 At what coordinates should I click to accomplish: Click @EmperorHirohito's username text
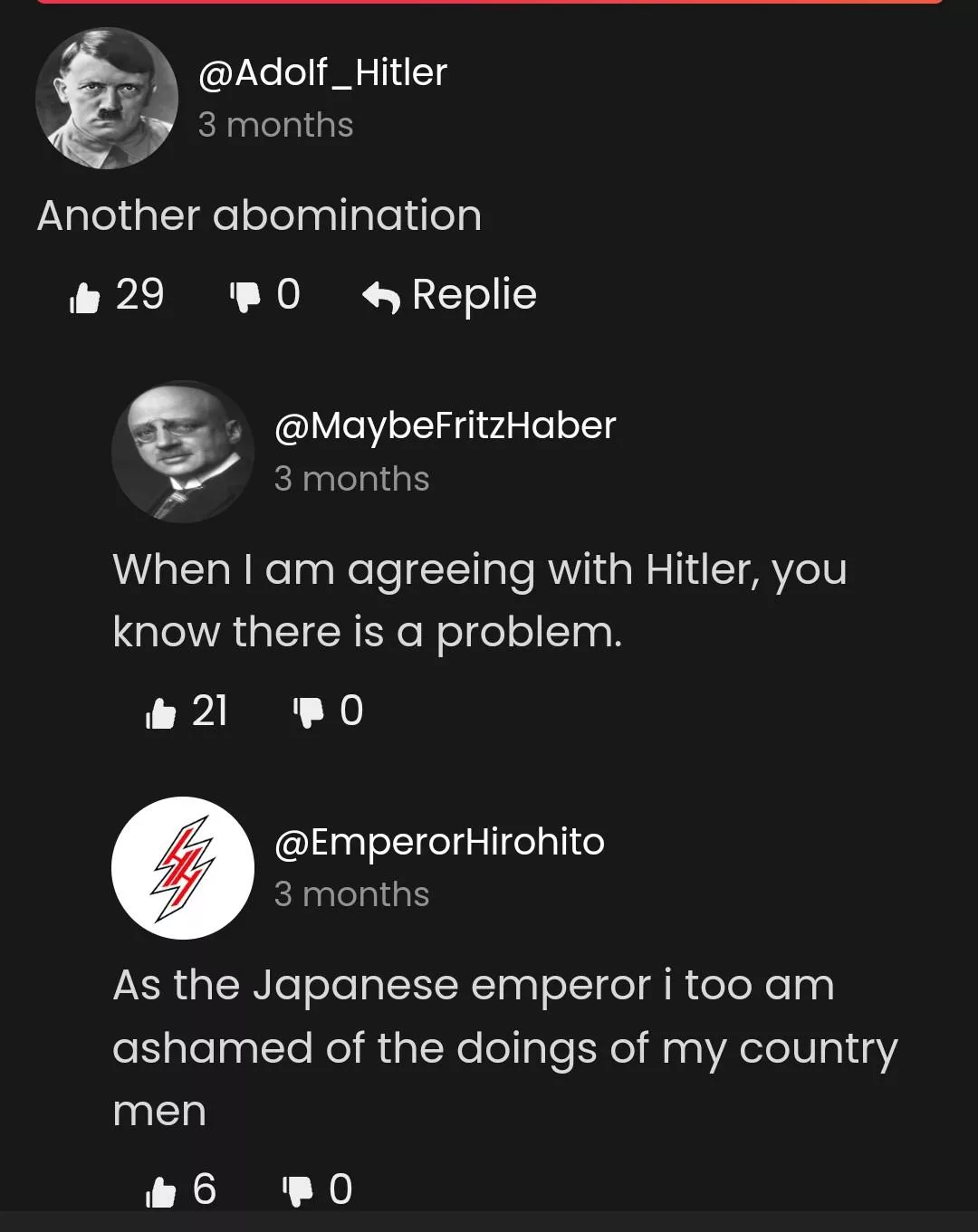(x=438, y=842)
